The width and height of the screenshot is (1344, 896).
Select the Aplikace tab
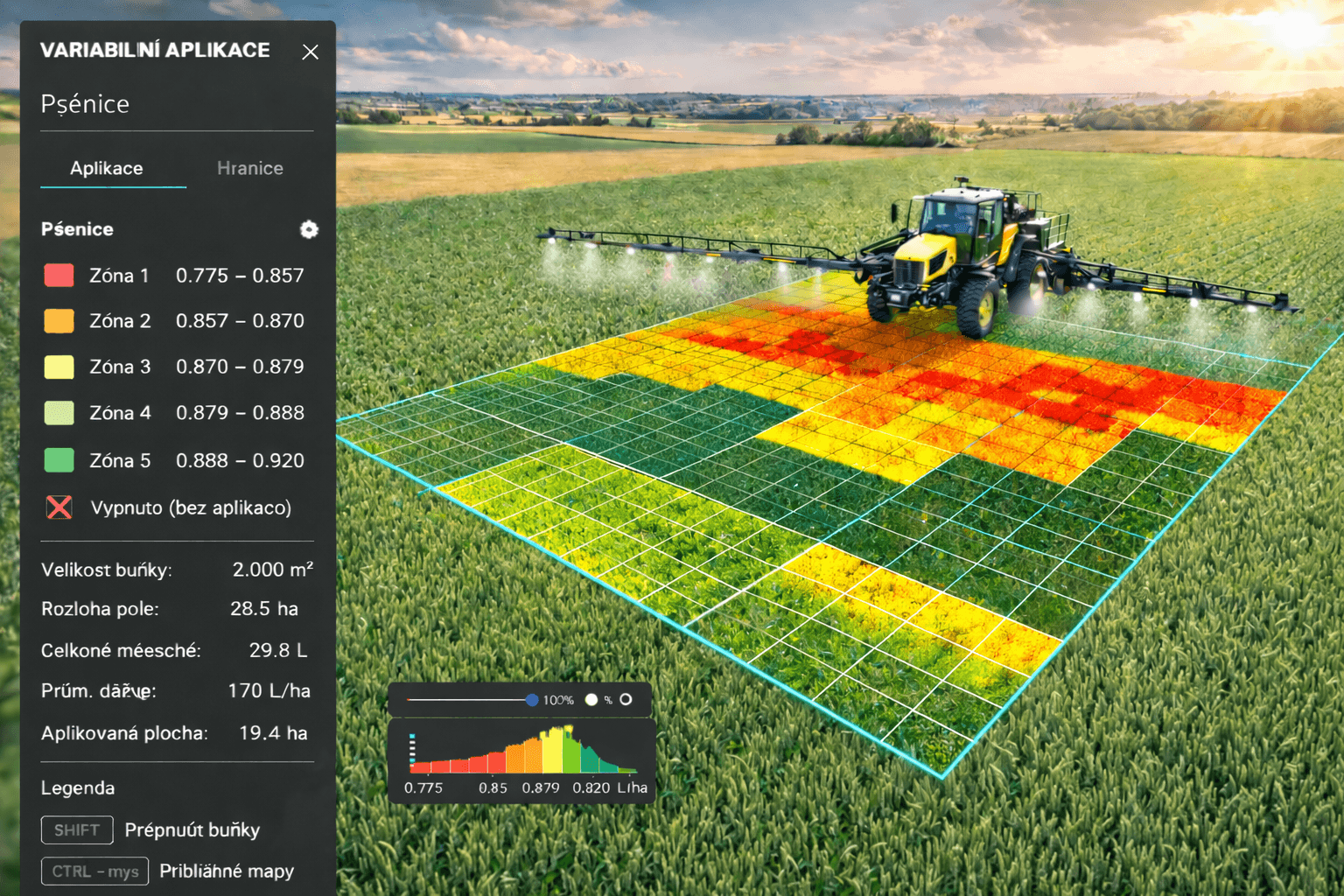(x=107, y=168)
